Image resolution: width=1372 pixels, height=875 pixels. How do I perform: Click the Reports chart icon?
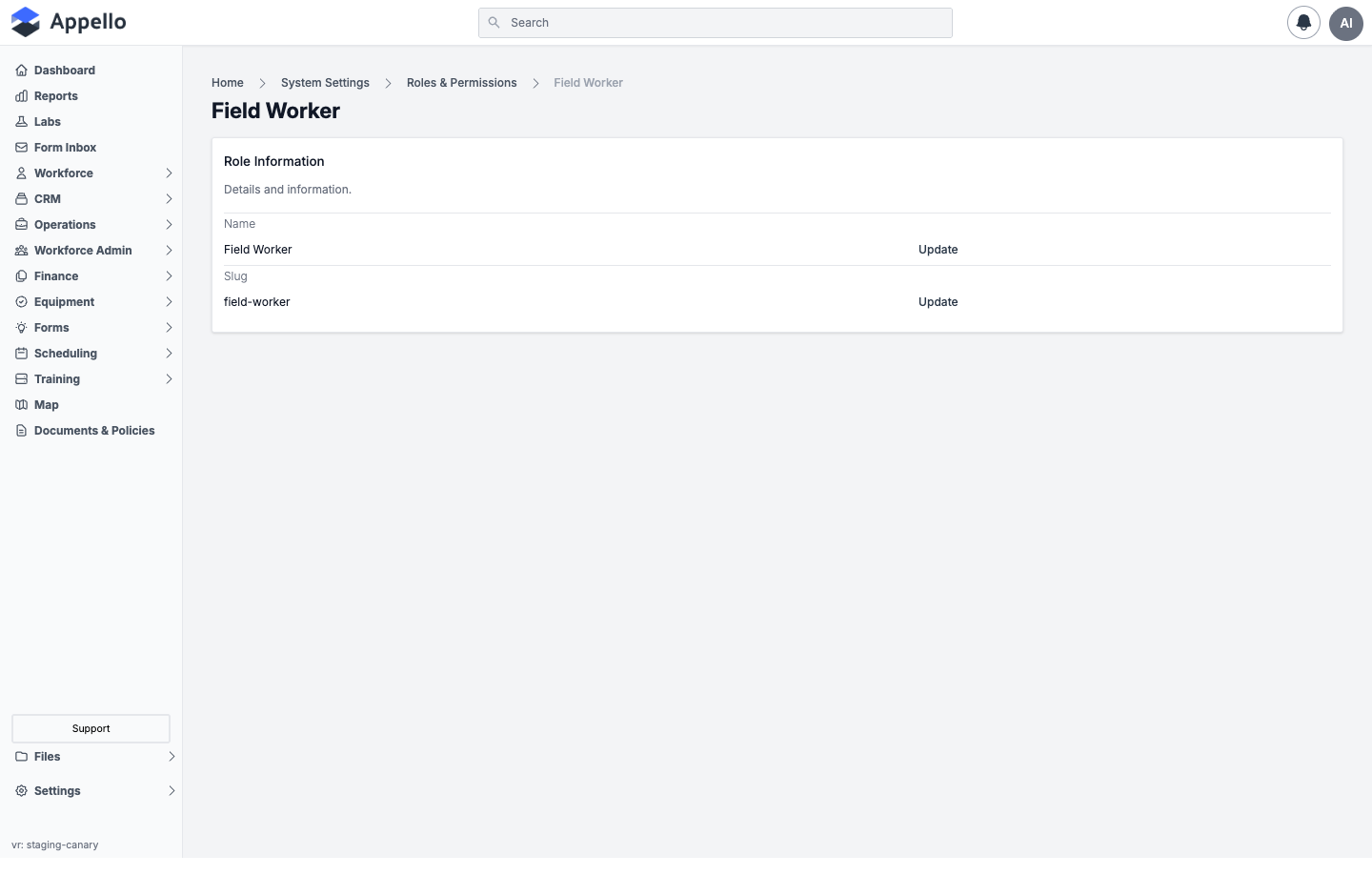(21, 96)
